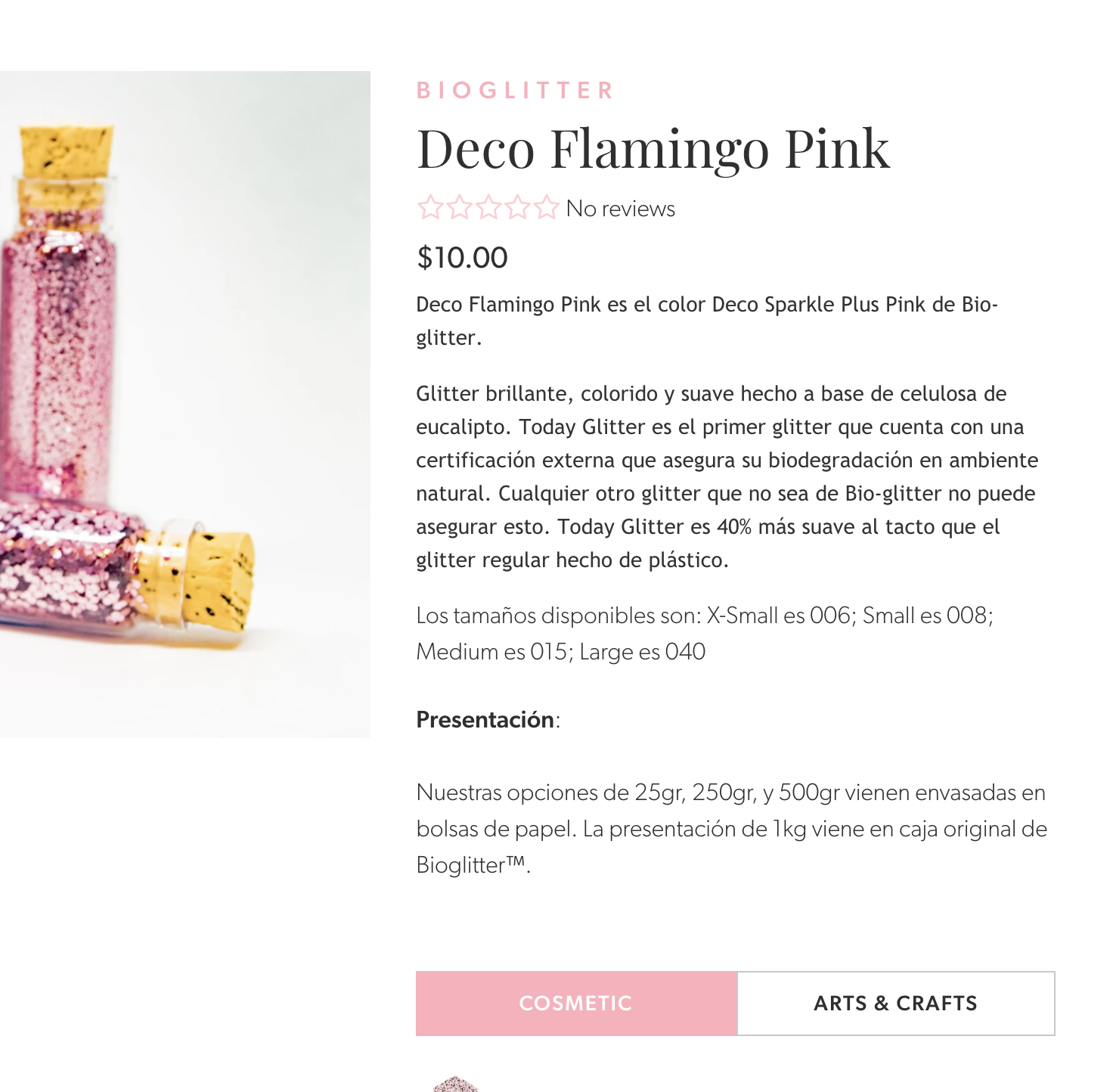Click the first rating star
1113x1092 pixels.
tap(429, 207)
